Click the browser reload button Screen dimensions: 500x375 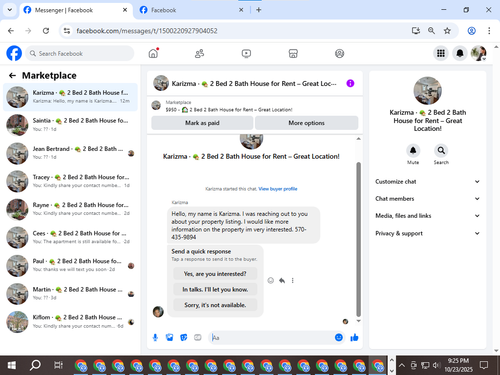pos(46,31)
